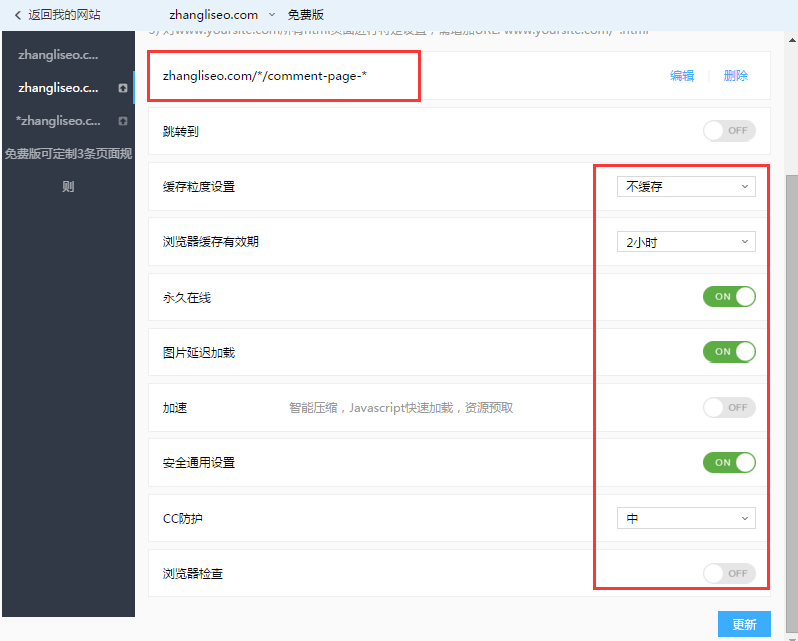Turn on the 浏览器检查 switch
This screenshot has height=641, width=798.
[729, 573]
